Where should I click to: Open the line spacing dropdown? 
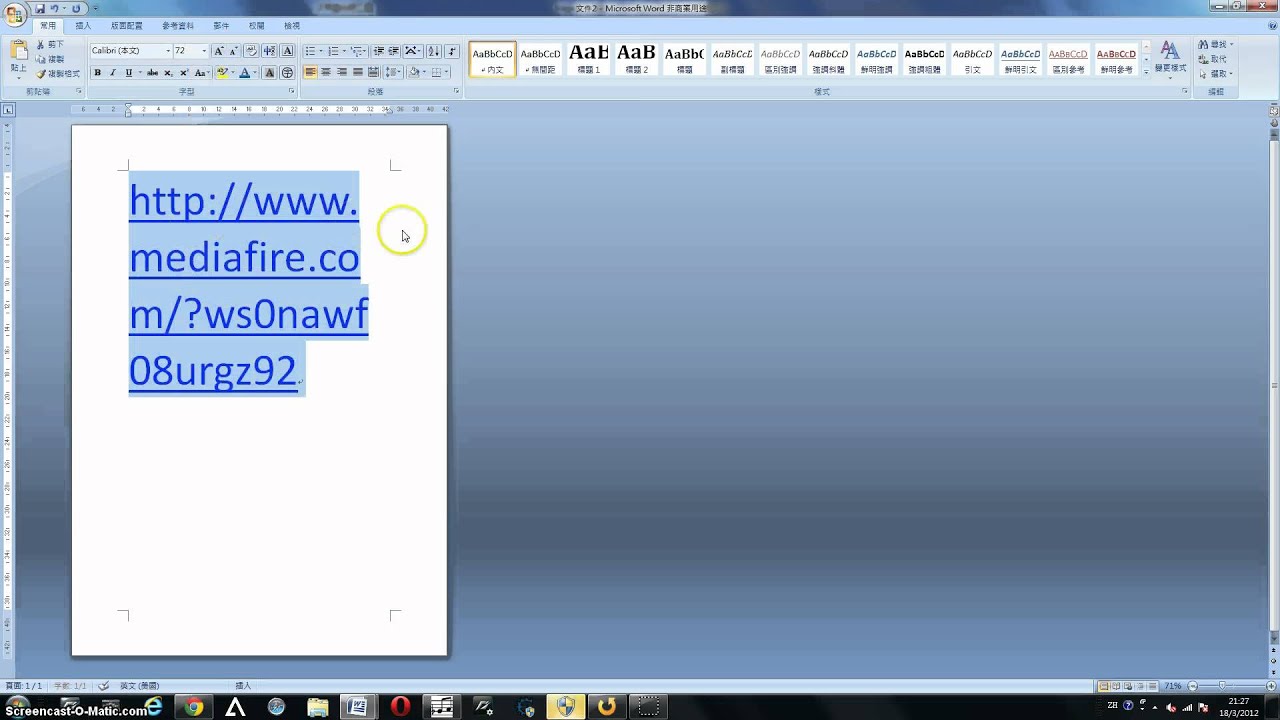[x=393, y=73]
